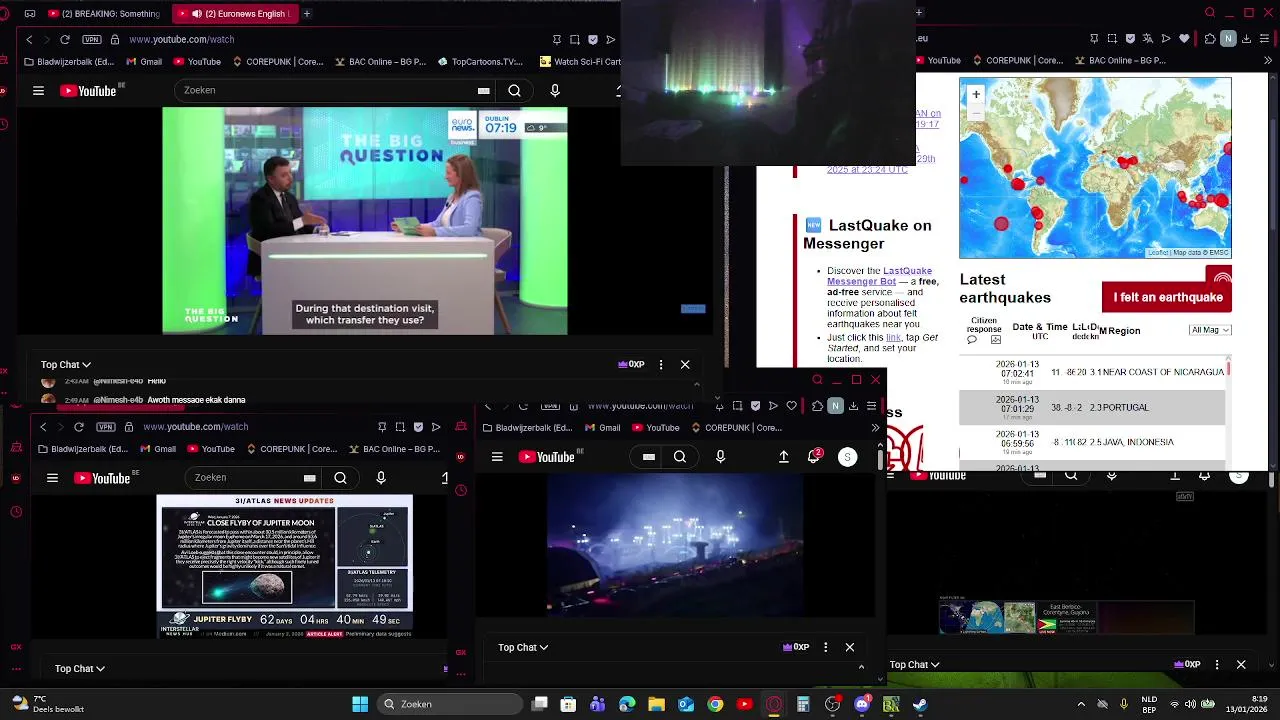Toggle the VPN badge in the Euronews window
1280x720 pixels.
(92, 39)
